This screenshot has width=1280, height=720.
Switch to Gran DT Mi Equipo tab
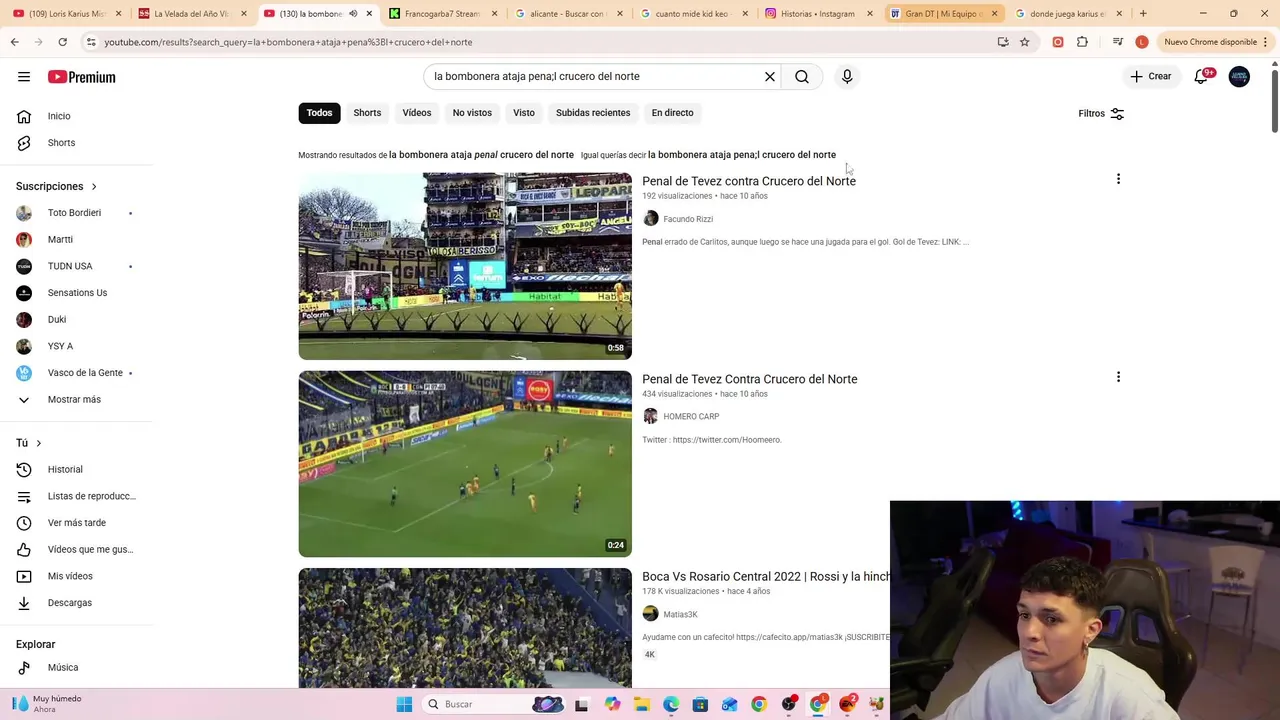[944, 14]
